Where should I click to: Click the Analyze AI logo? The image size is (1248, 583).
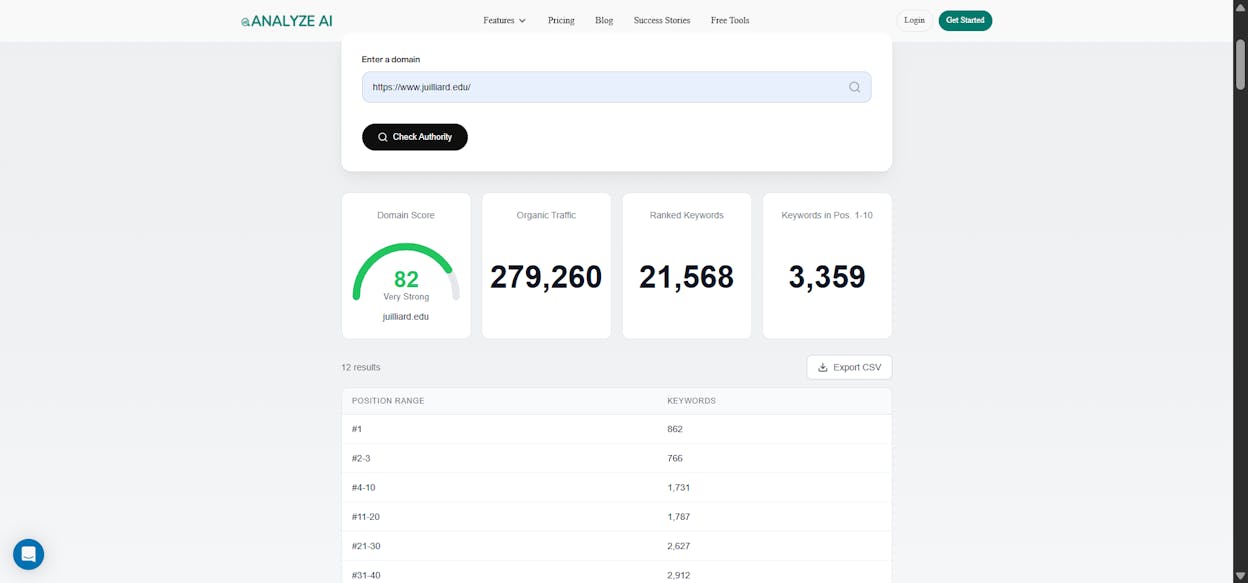pos(286,20)
